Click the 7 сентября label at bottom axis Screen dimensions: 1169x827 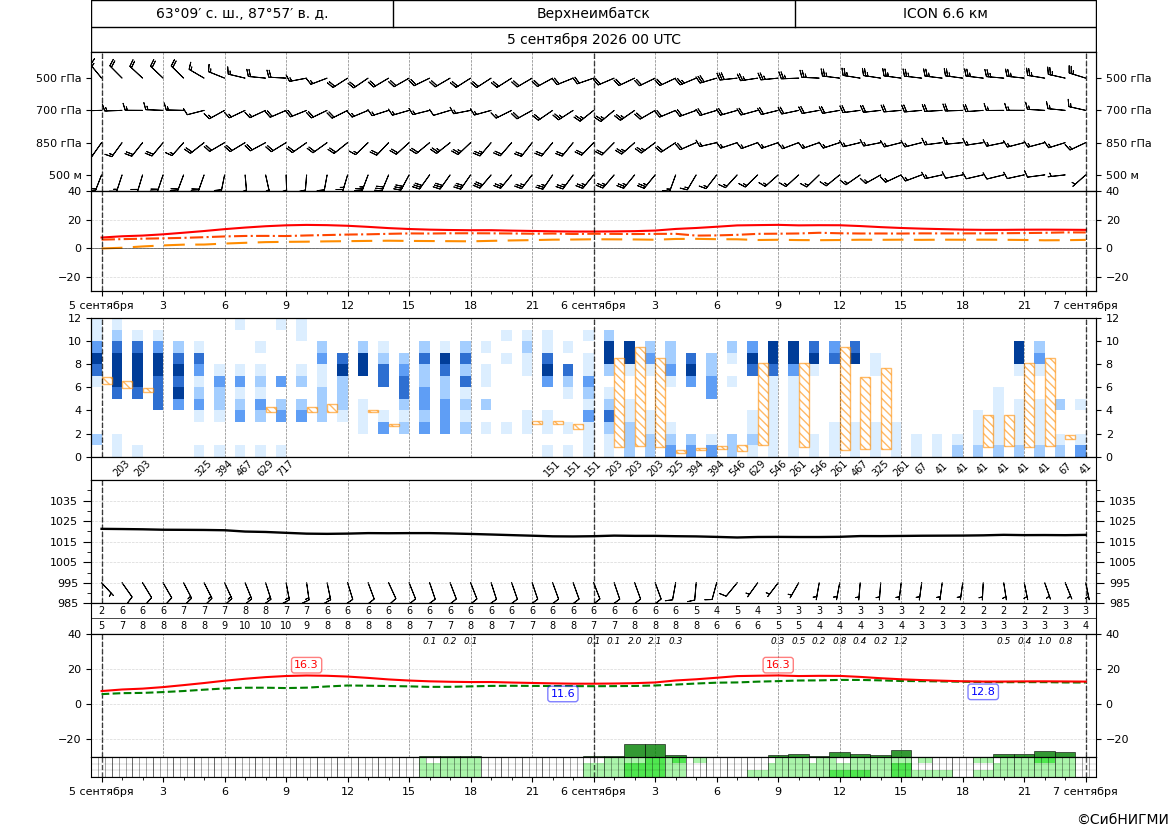point(1085,791)
